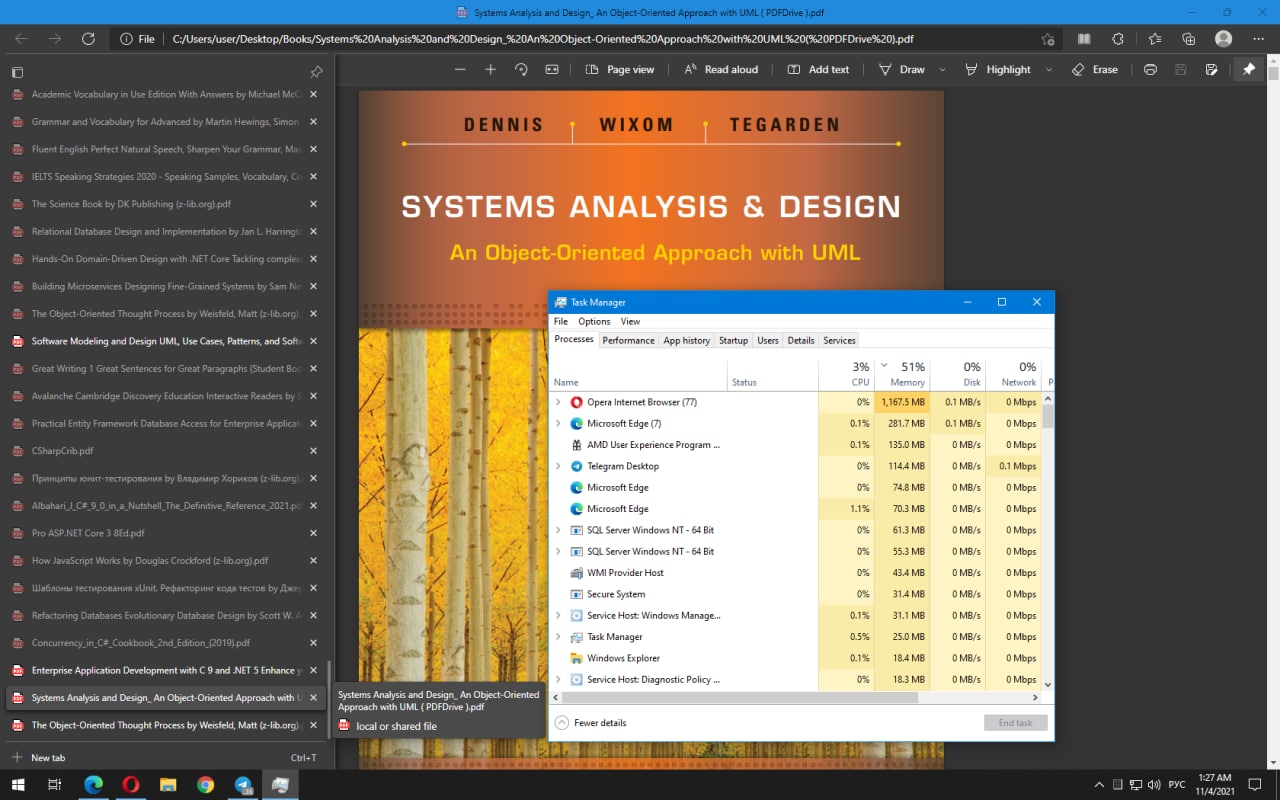Viewport: 1280px width, 800px height.
Task: Close the CSharpCrib.pdf tab
Action: coord(313,451)
